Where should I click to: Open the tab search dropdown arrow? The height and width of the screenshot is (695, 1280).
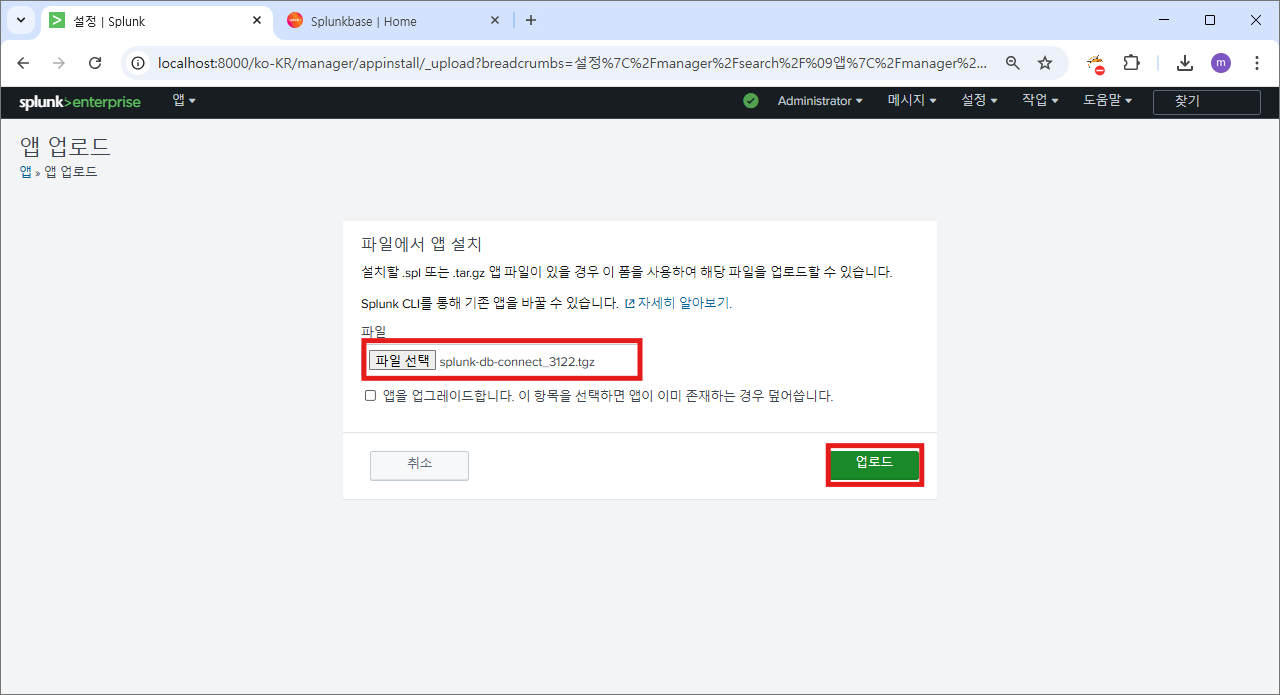20,20
